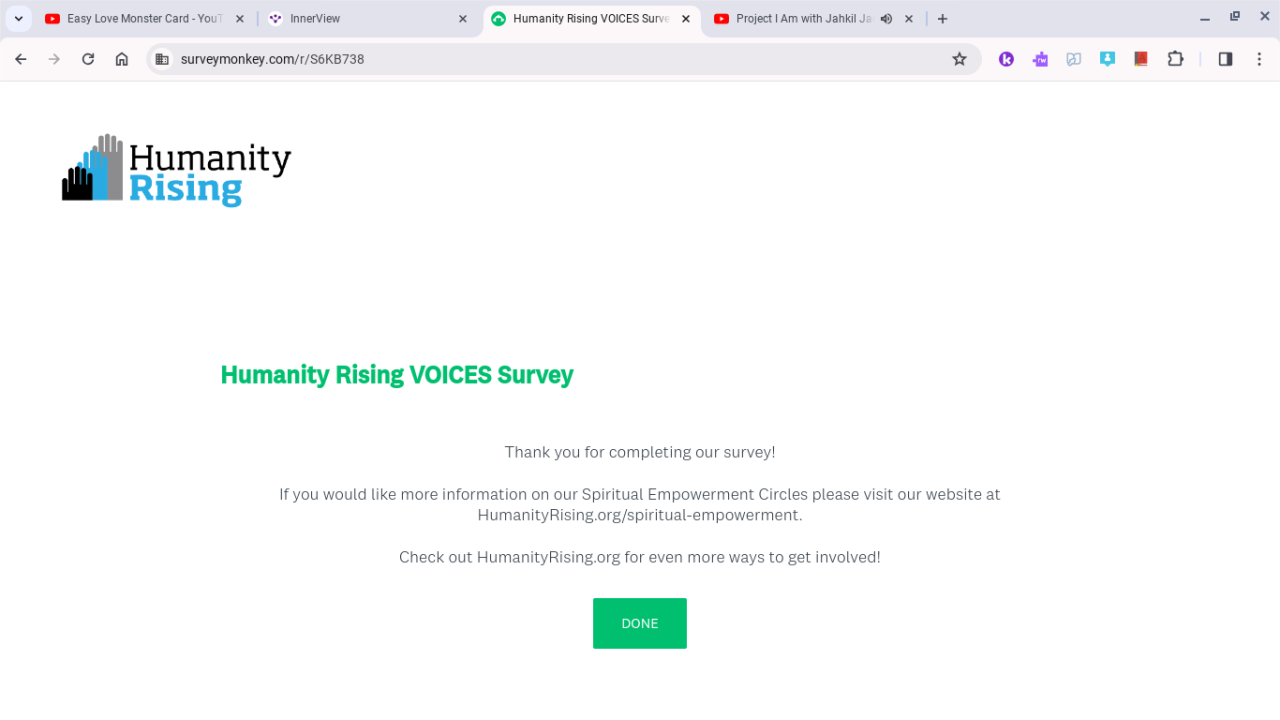This screenshot has width=1280, height=720.
Task: Click the purple K extension icon
Action: tap(1006, 59)
